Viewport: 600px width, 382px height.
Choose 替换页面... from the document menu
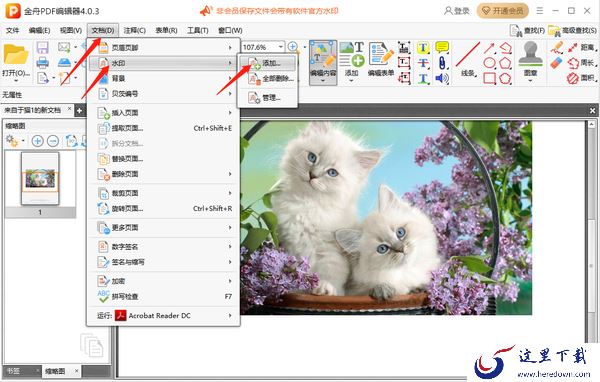[164, 159]
